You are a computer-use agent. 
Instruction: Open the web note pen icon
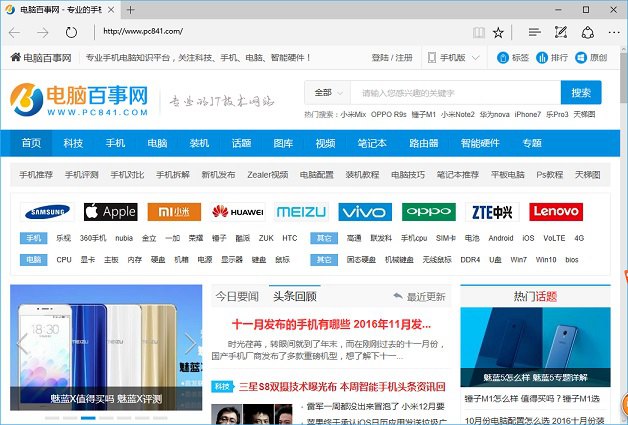(x=561, y=32)
